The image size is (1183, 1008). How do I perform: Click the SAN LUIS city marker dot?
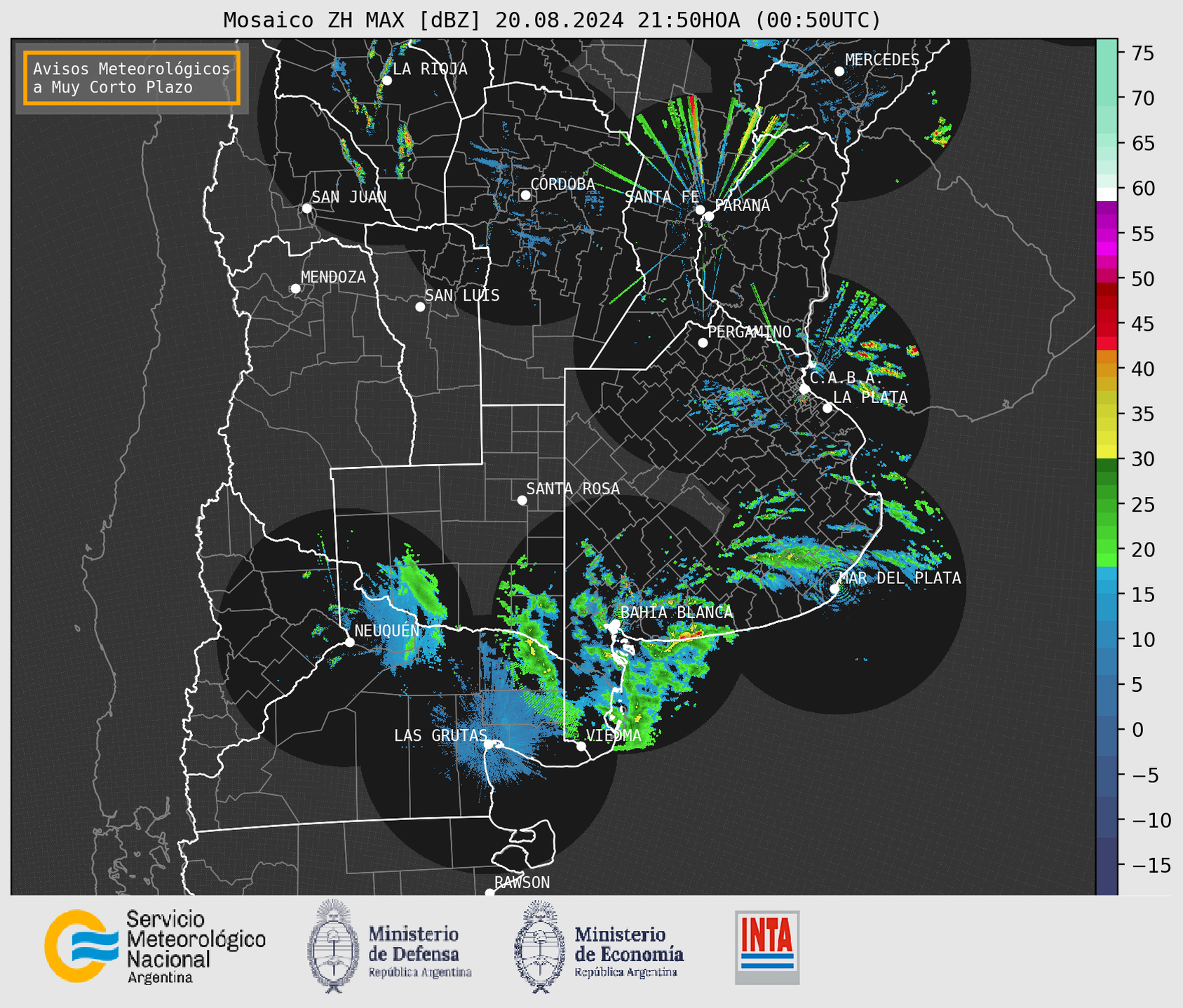point(420,307)
